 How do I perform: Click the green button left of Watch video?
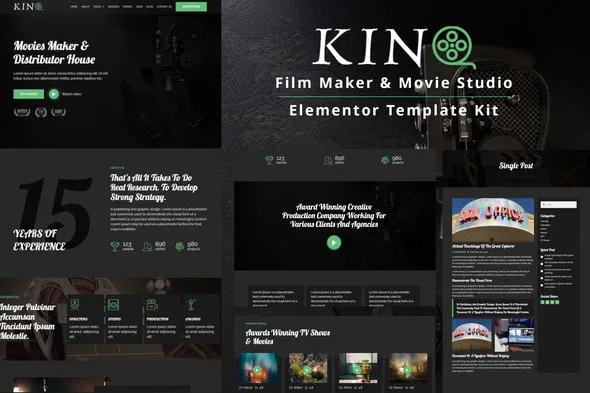pyautogui.click(x=29, y=94)
